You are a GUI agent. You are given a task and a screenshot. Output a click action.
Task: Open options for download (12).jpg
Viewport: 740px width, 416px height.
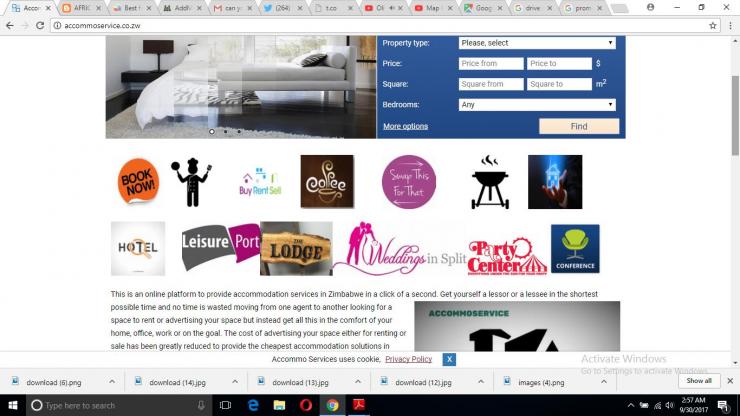click(481, 382)
